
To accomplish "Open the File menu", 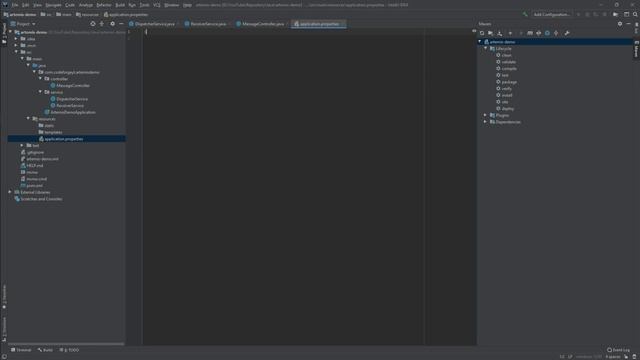I will pos(15,5).
